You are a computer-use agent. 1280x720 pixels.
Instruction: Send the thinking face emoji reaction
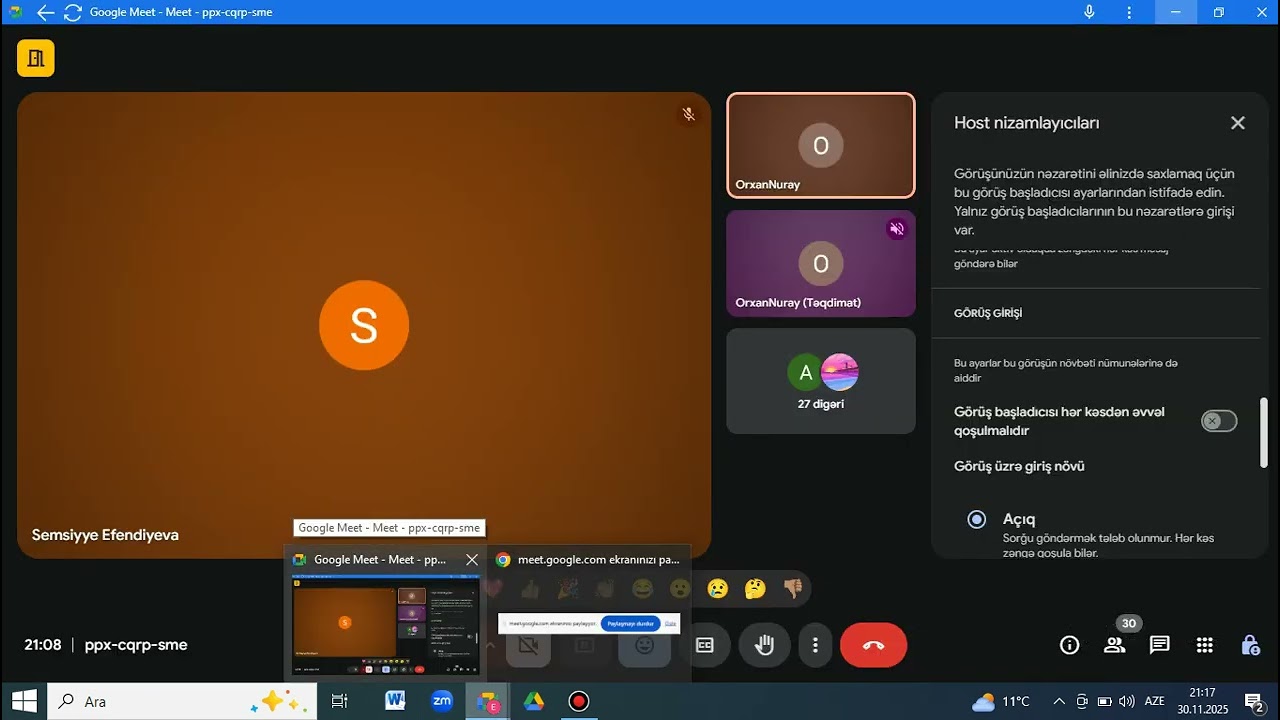(x=755, y=588)
